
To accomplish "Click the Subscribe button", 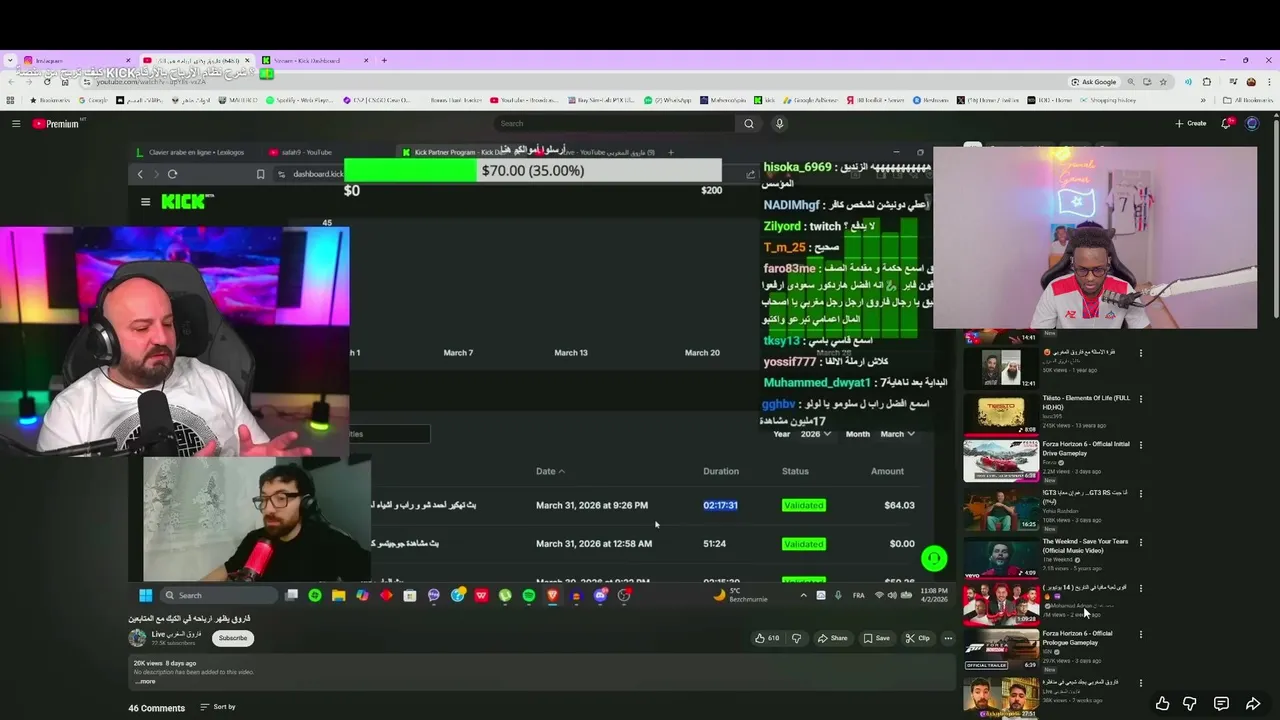I will point(233,638).
